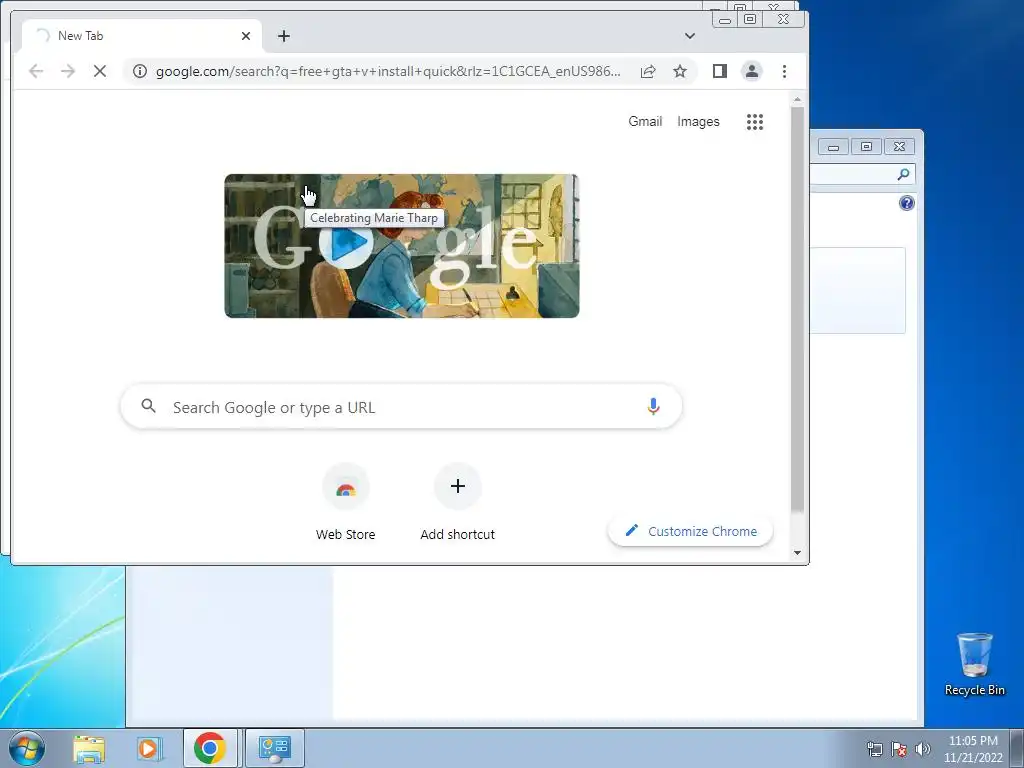
Task: Go forward to the next page
Action: [x=68, y=71]
